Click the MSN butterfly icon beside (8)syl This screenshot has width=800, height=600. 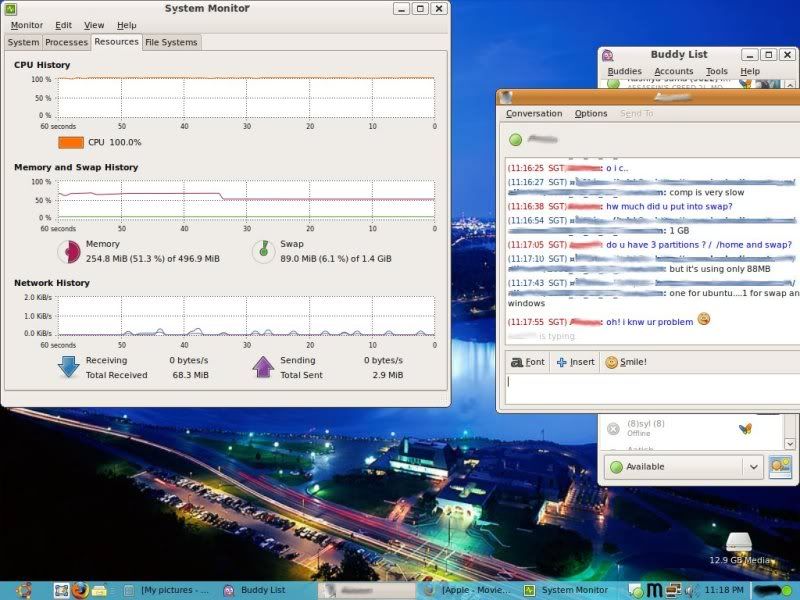coord(745,429)
